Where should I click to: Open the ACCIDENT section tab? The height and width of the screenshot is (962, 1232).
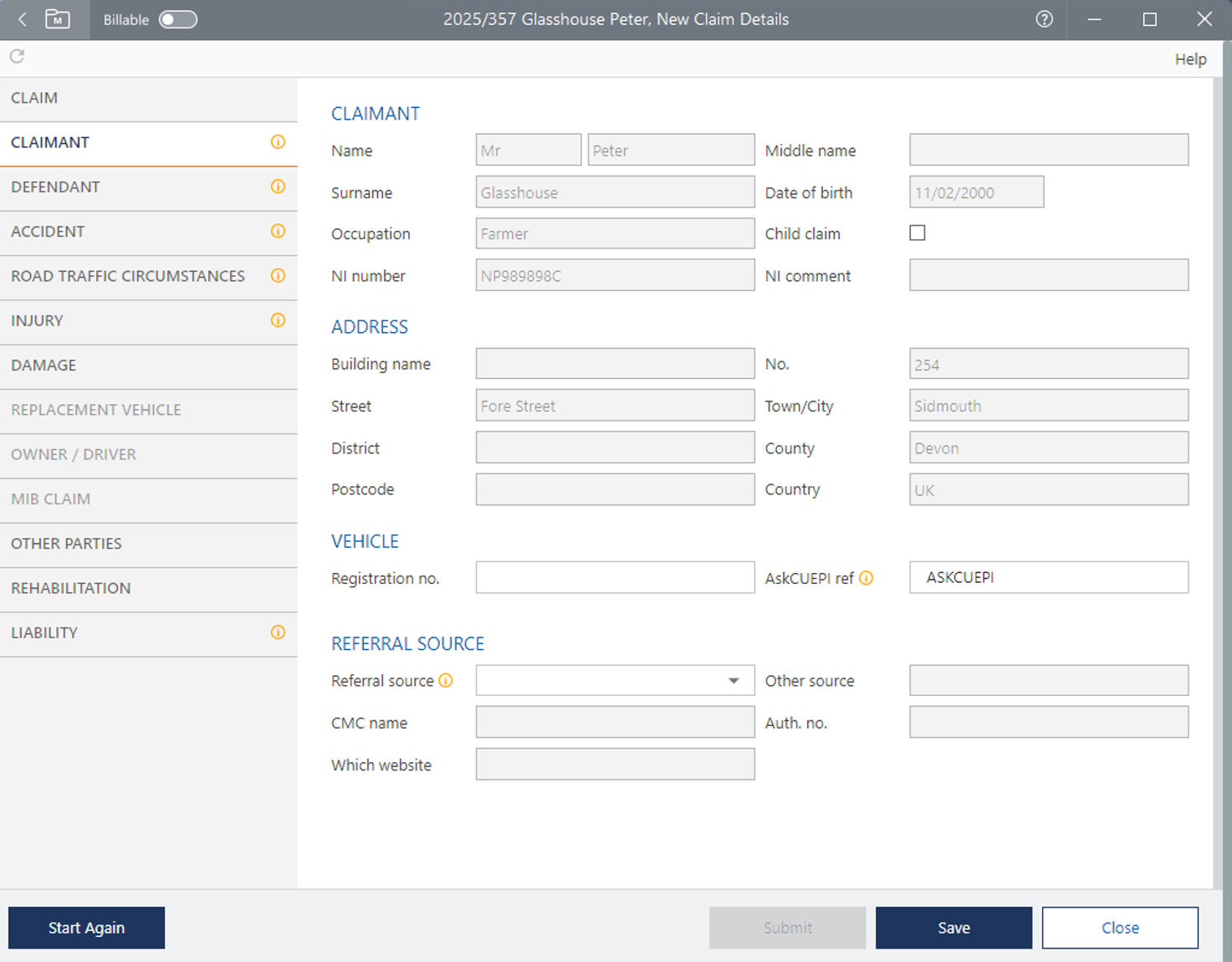click(x=48, y=232)
